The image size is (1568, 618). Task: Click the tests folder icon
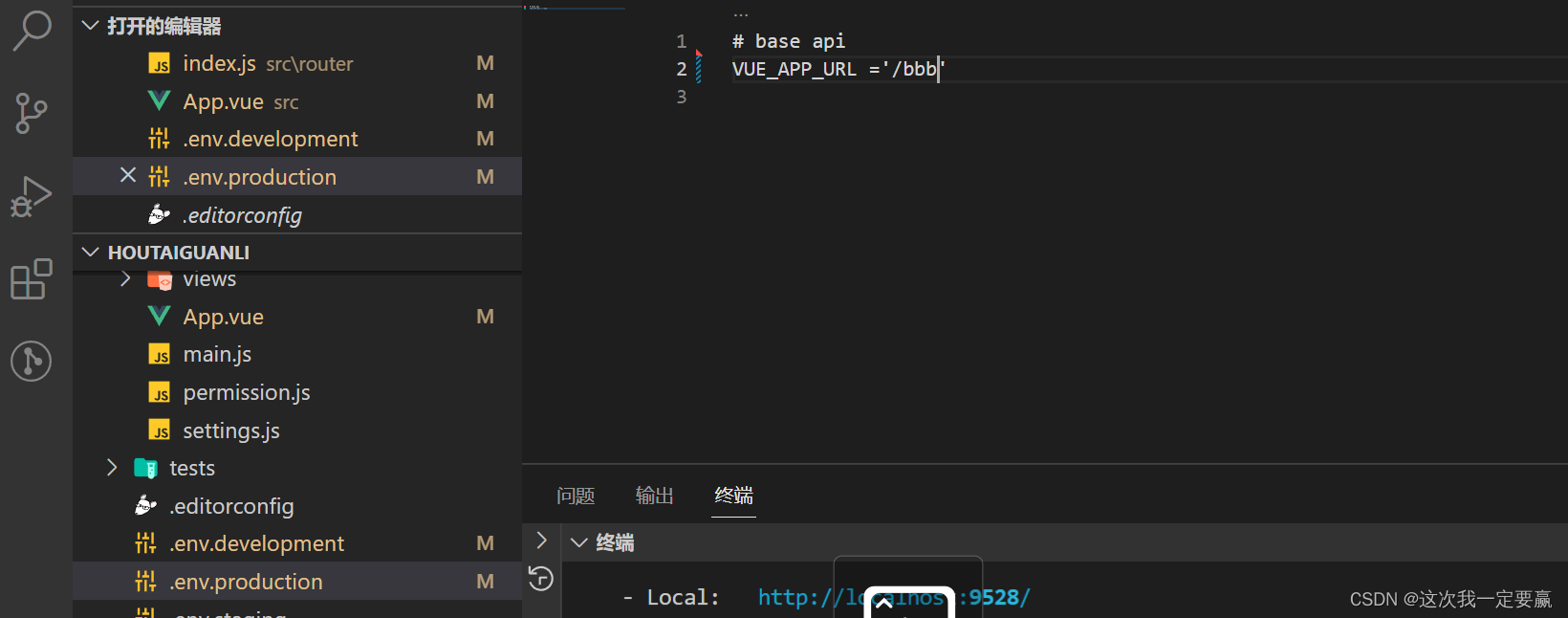pos(146,468)
